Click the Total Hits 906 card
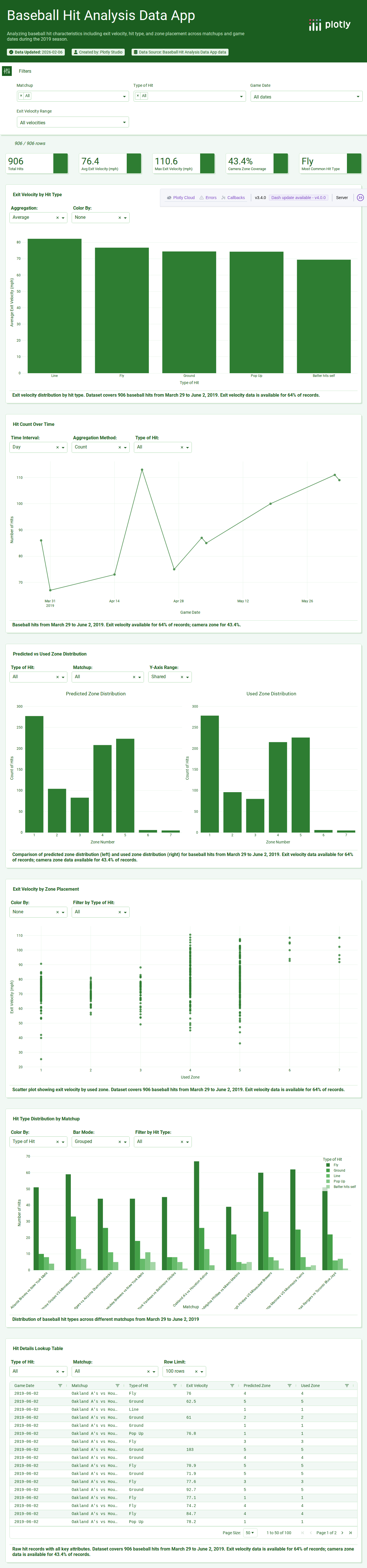This screenshot has height=1568, width=367. click(x=37, y=164)
